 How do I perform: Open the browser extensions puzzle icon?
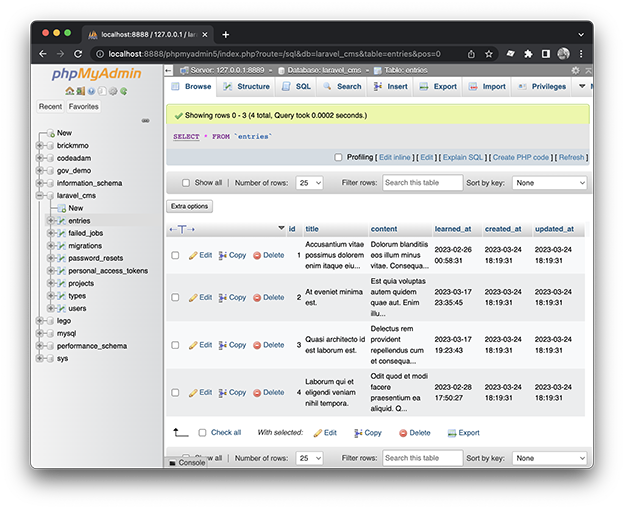click(x=528, y=54)
